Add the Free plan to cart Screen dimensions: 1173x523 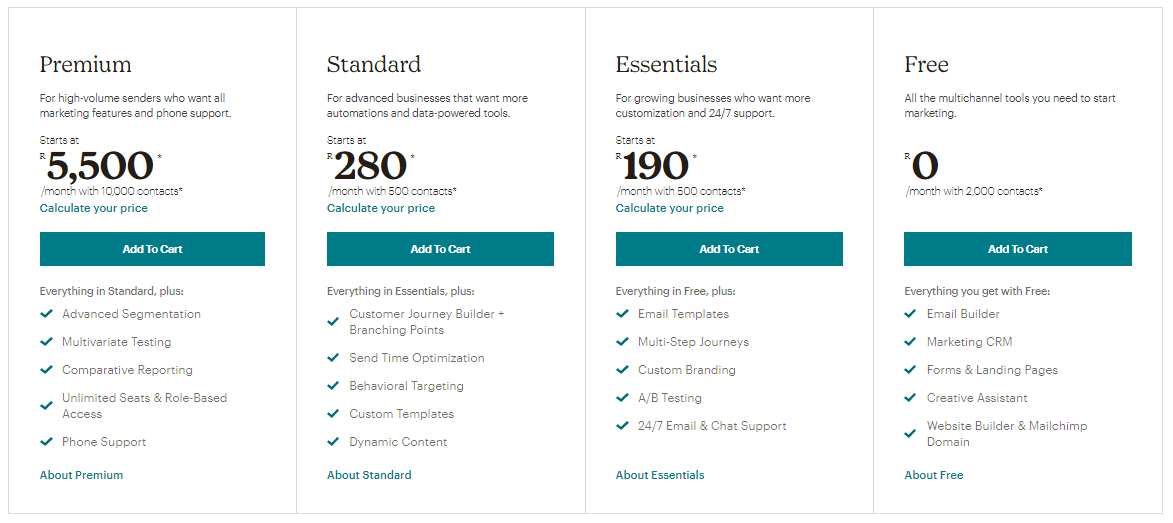coord(1017,249)
